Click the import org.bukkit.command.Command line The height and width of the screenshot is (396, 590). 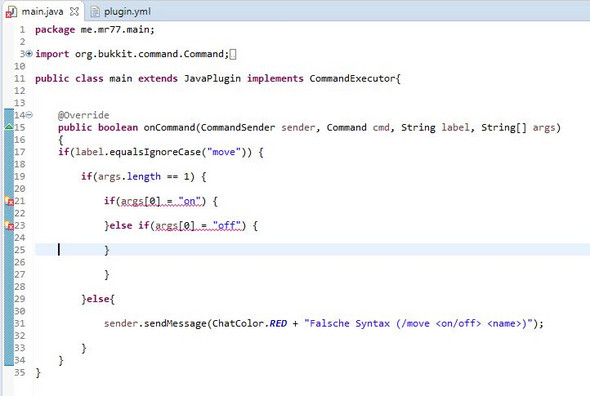point(132,54)
